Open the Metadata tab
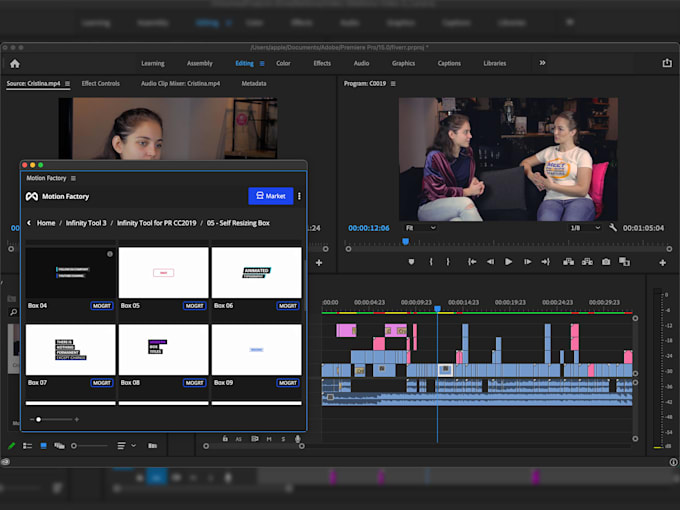The image size is (680, 510). click(254, 83)
